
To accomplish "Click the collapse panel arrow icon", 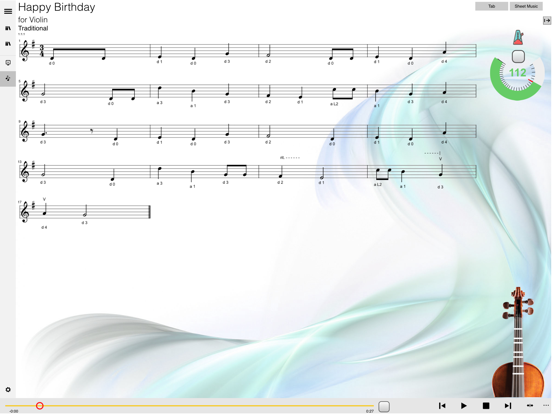I will coord(547,21).
